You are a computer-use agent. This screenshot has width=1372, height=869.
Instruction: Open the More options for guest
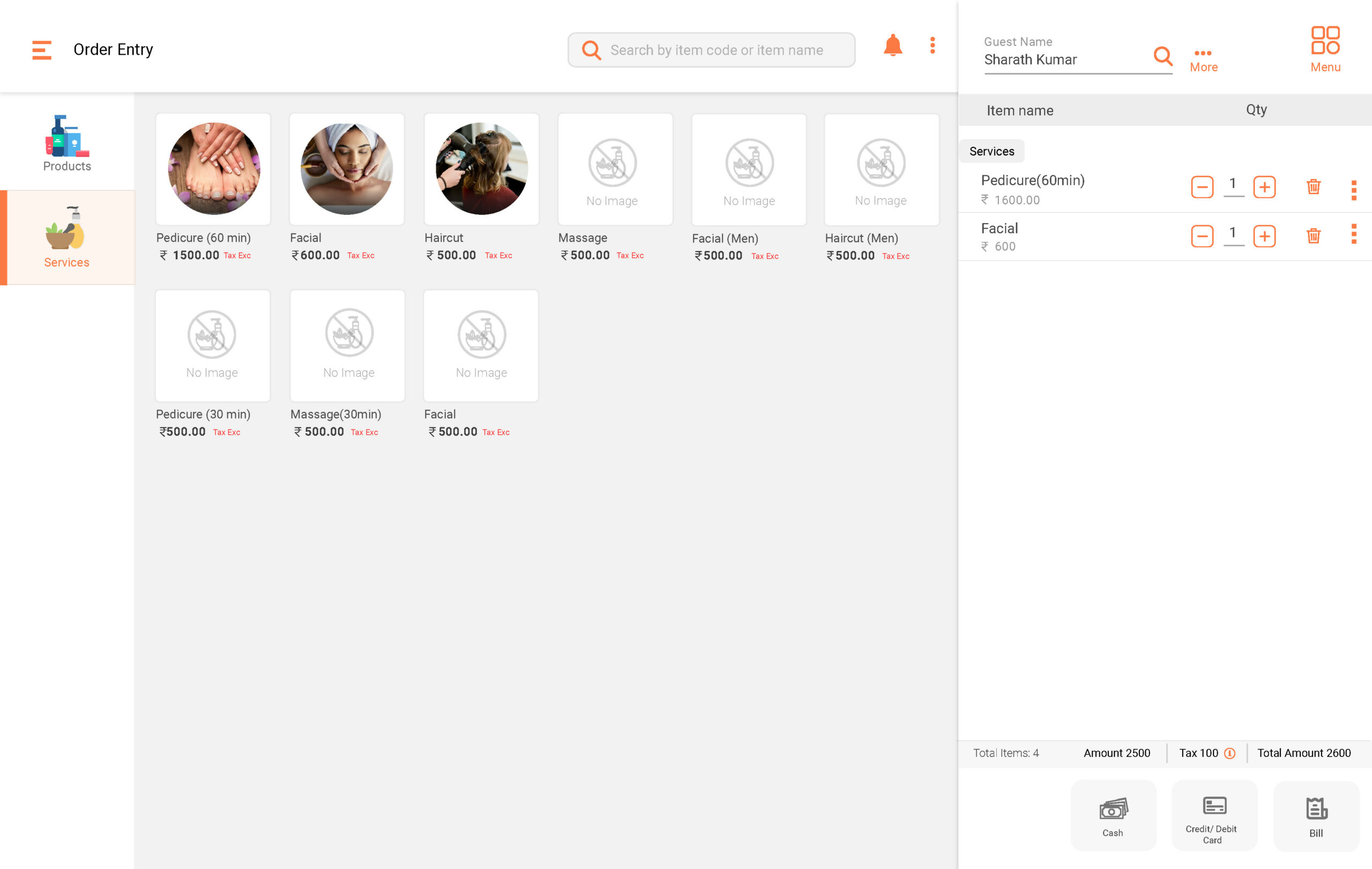click(1203, 60)
